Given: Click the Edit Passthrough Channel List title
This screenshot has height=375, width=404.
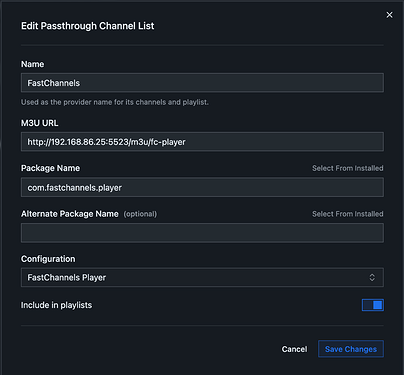Looking at the screenshot, I should [88, 26].
